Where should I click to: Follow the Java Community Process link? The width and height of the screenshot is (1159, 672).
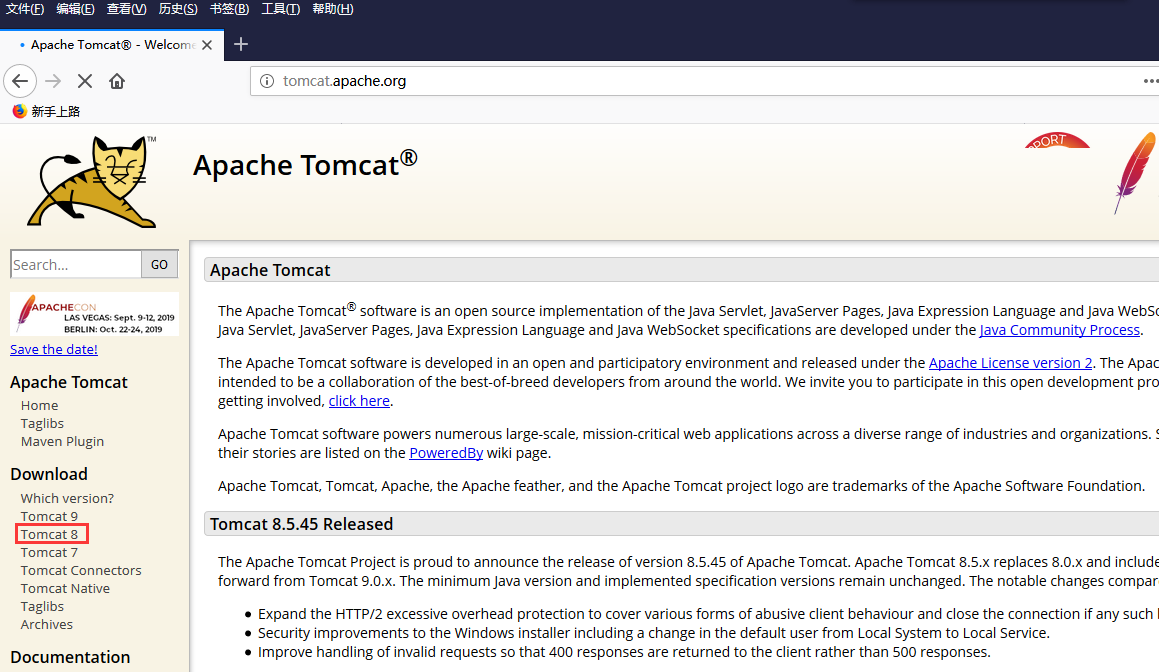click(x=1059, y=330)
